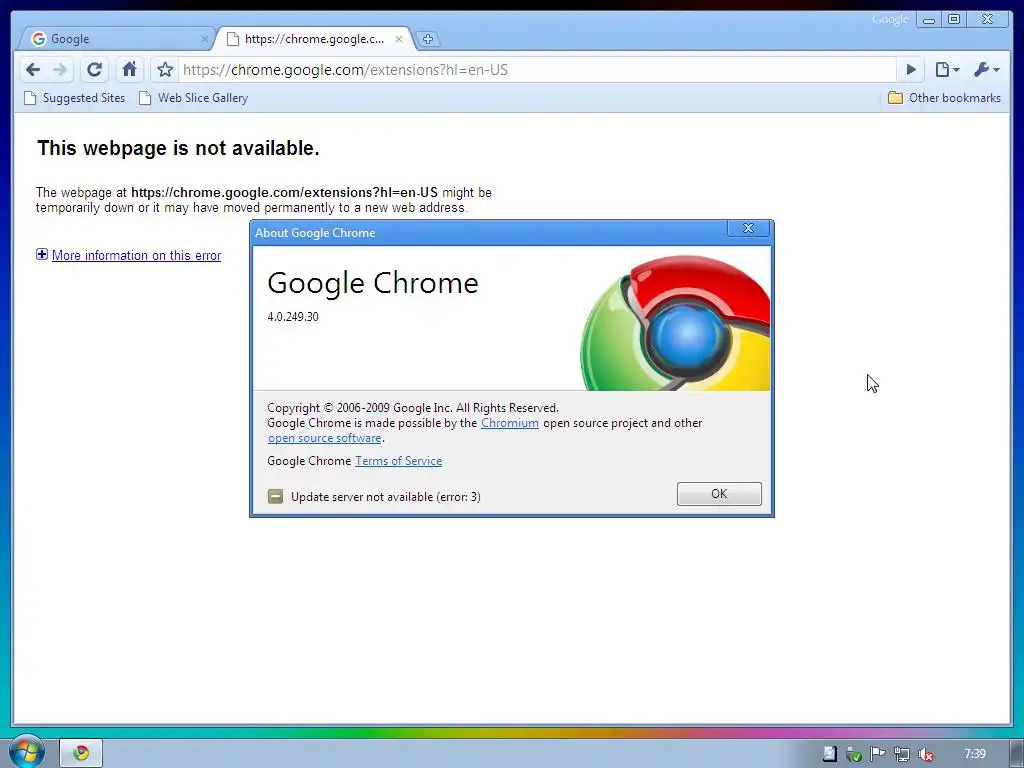
Task: Reload the current page
Action: point(95,70)
